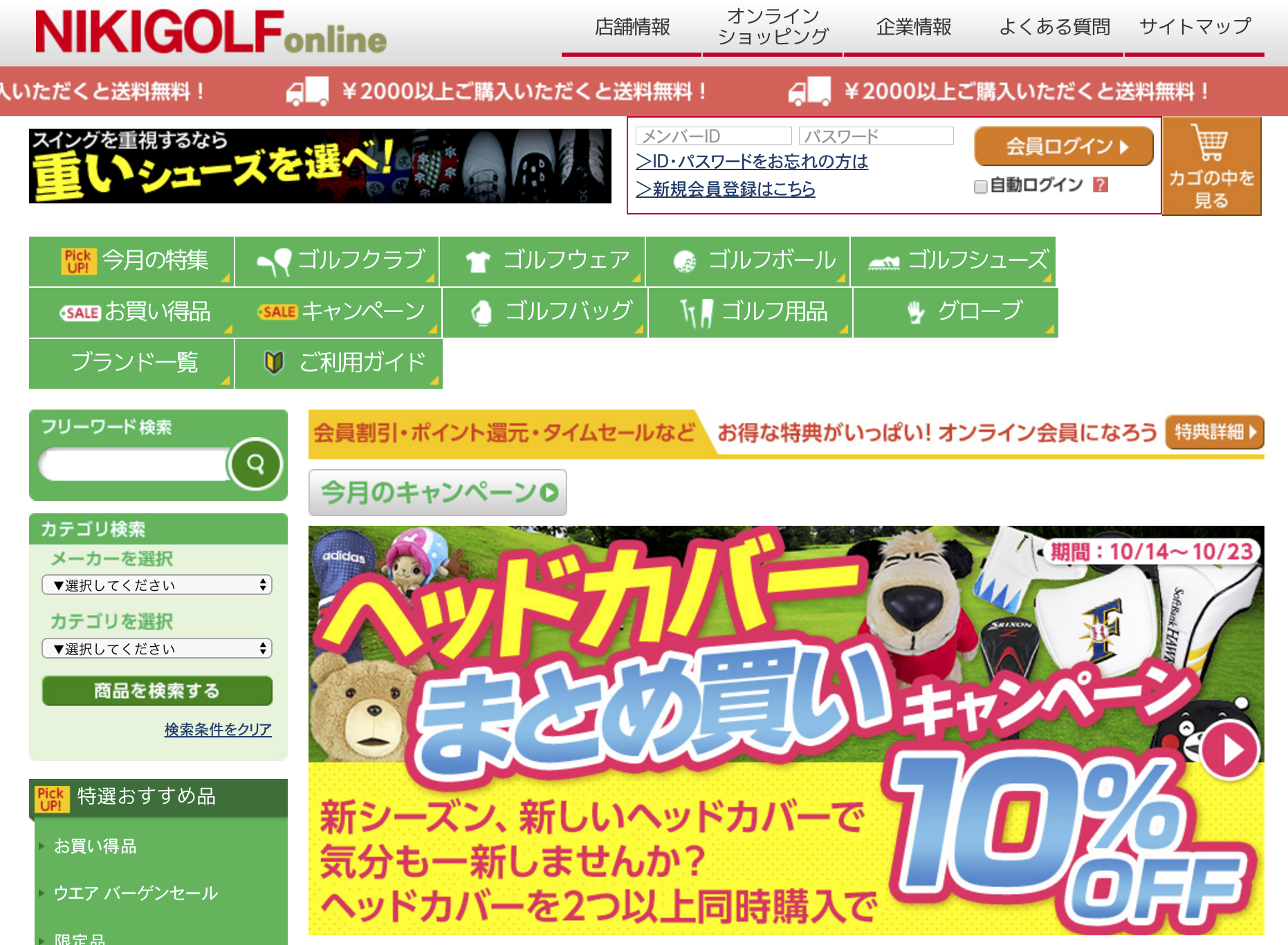Screen dimensions: 1288x945
Task: Click the green magnifier search button
Action: click(255, 464)
